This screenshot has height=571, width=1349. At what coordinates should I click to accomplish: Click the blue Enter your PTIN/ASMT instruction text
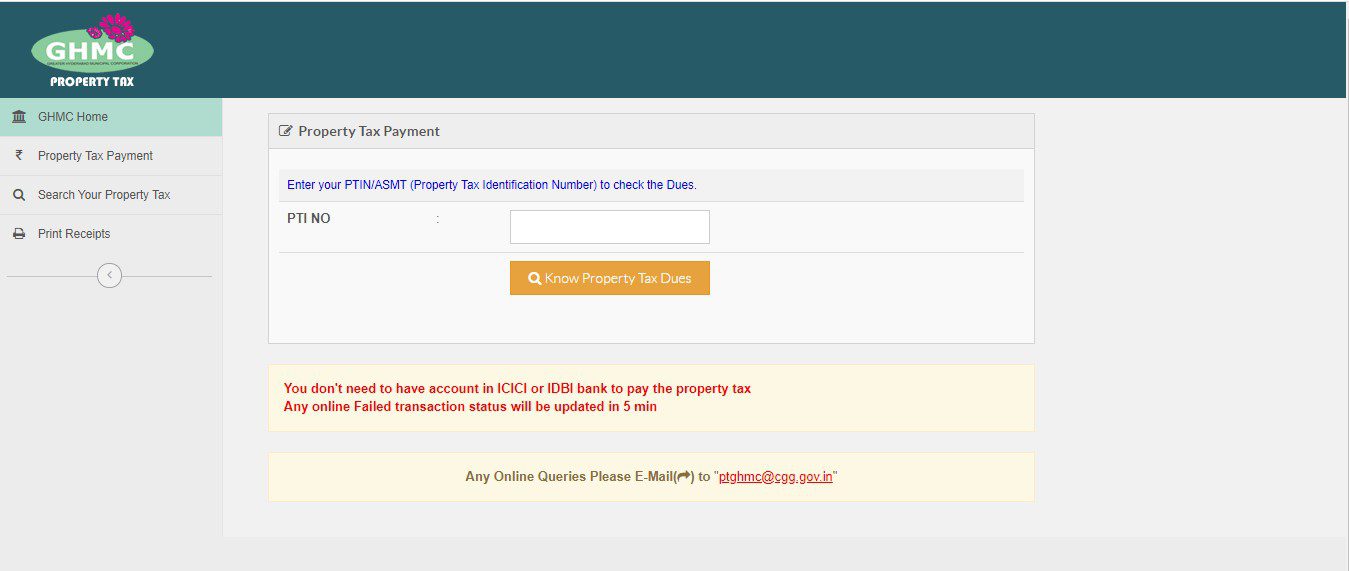[491, 185]
